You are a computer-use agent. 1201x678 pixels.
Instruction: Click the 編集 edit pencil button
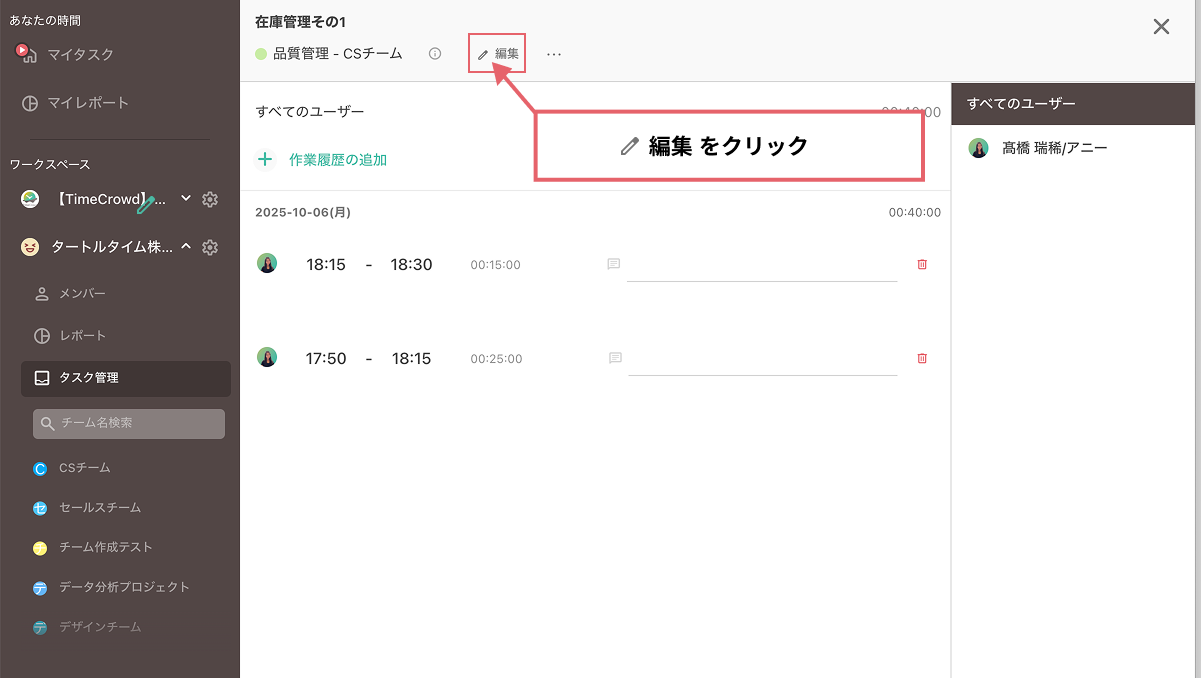coord(497,54)
